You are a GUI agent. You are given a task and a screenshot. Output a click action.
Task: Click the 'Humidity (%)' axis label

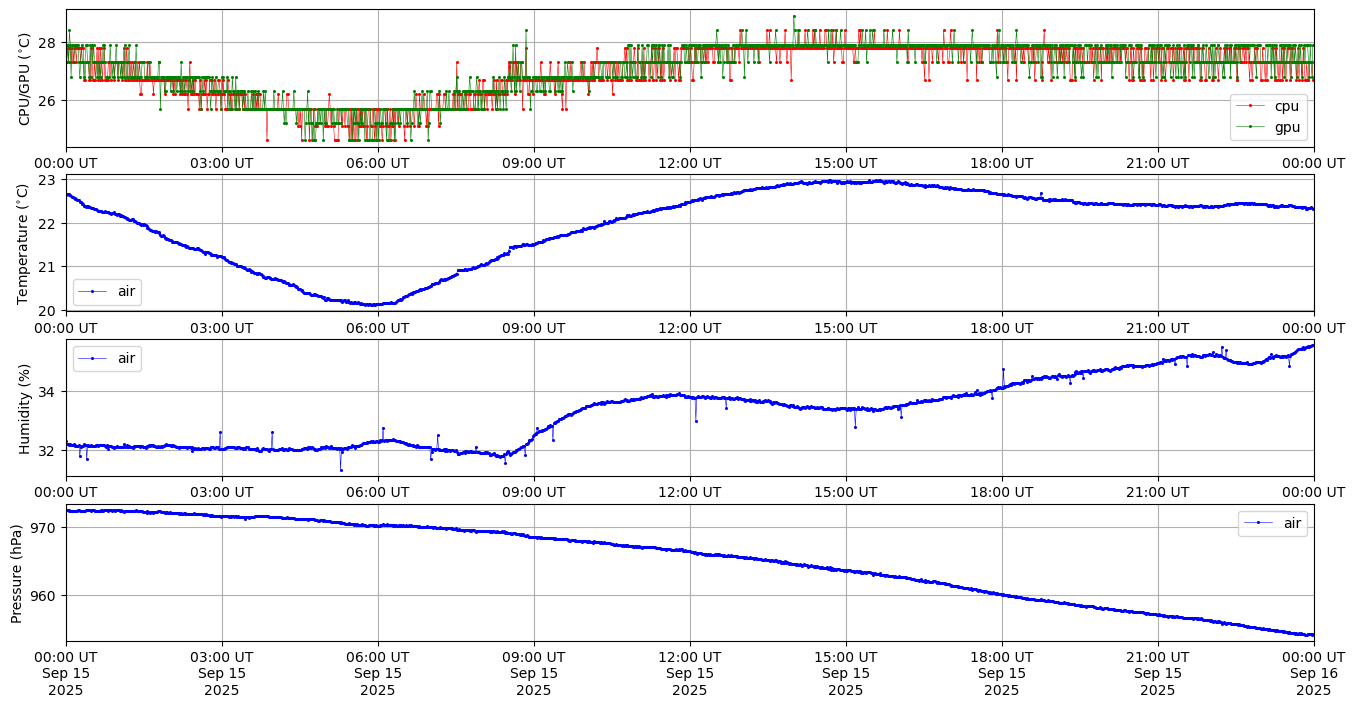(25, 408)
